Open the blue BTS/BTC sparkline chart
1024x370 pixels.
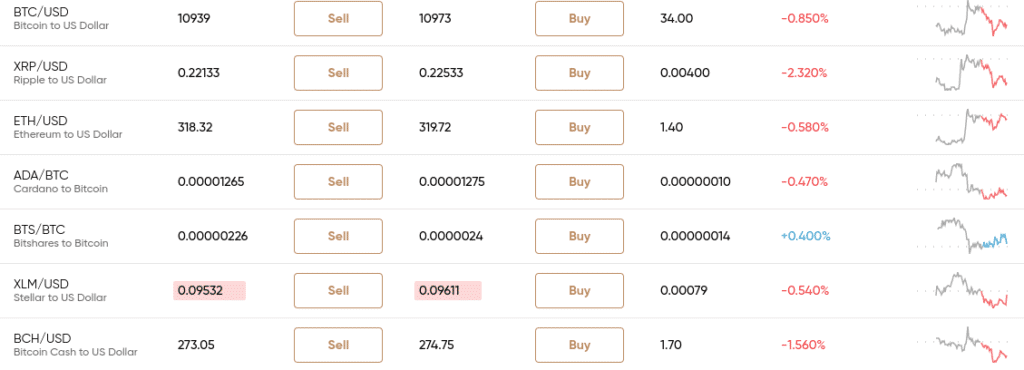click(x=971, y=236)
